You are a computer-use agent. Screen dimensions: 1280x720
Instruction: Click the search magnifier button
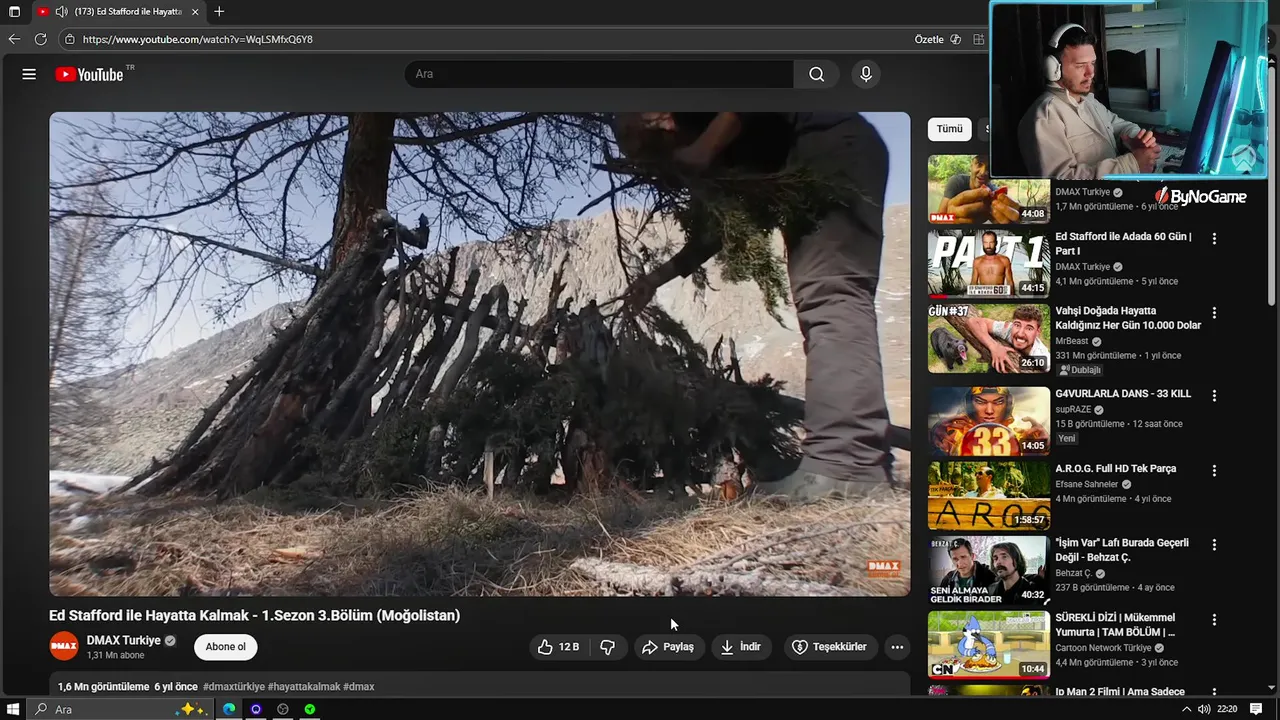[x=817, y=74]
